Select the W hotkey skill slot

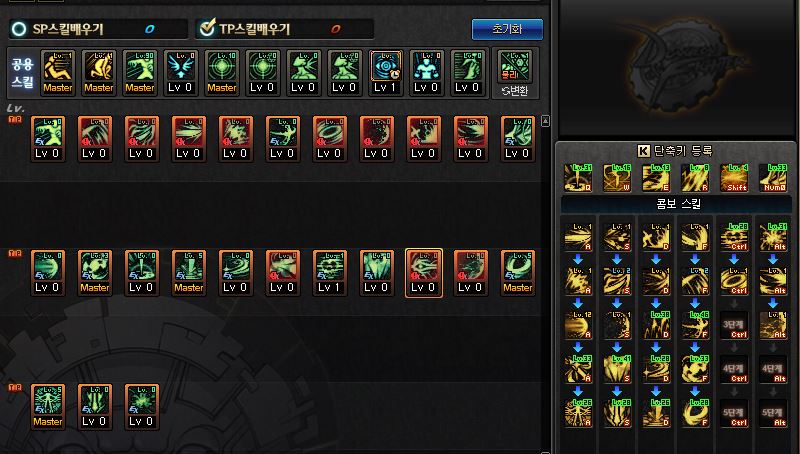[x=617, y=178]
